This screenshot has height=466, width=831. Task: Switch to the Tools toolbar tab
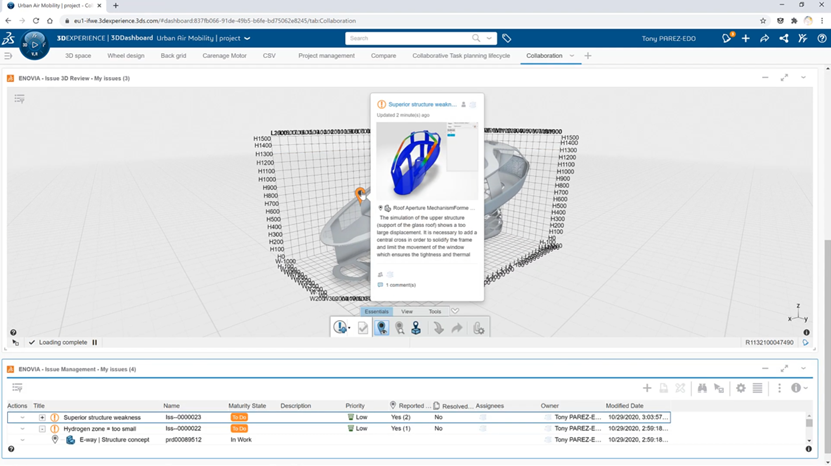(435, 312)
